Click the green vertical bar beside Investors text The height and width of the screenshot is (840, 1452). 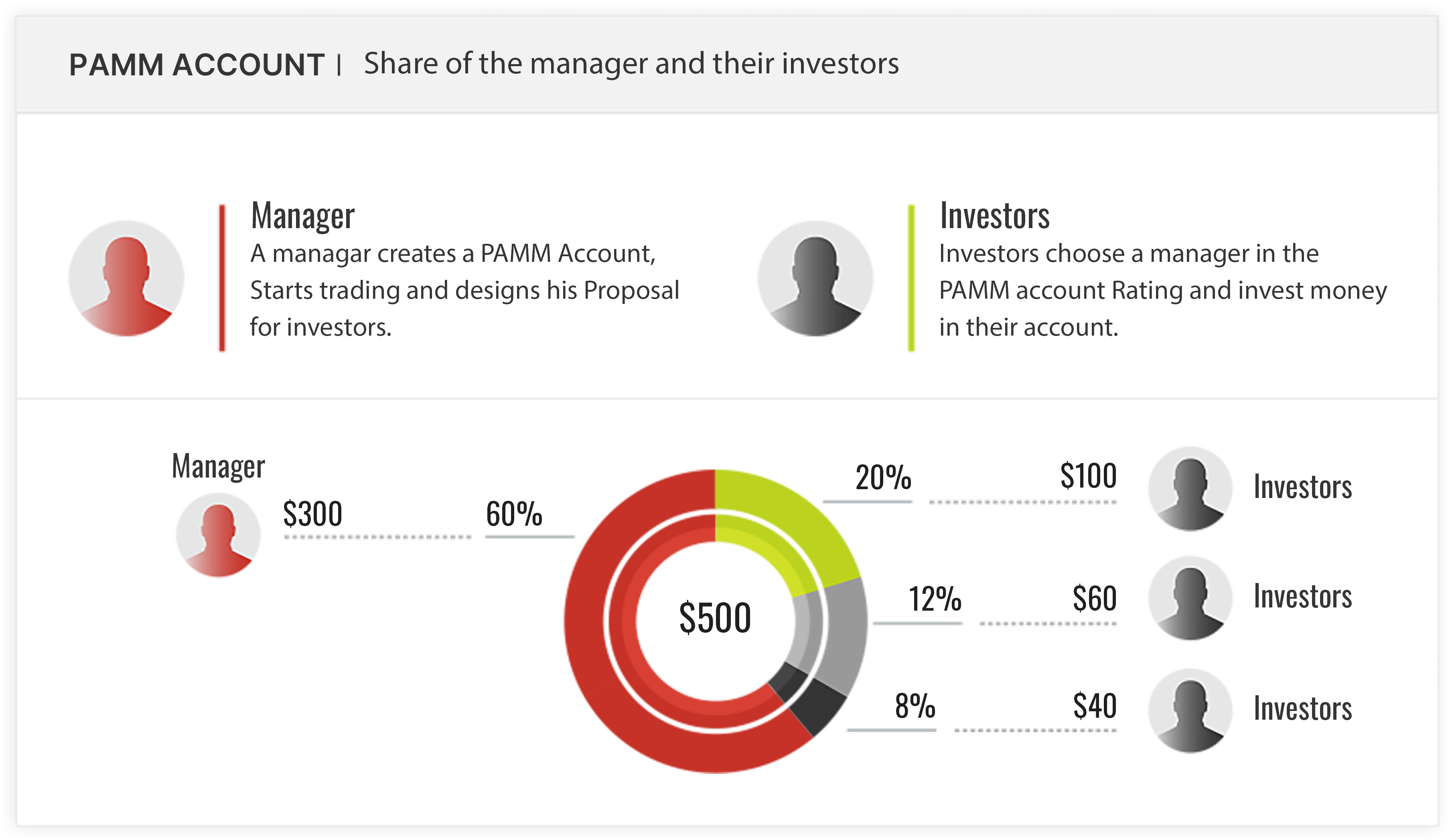911,277
